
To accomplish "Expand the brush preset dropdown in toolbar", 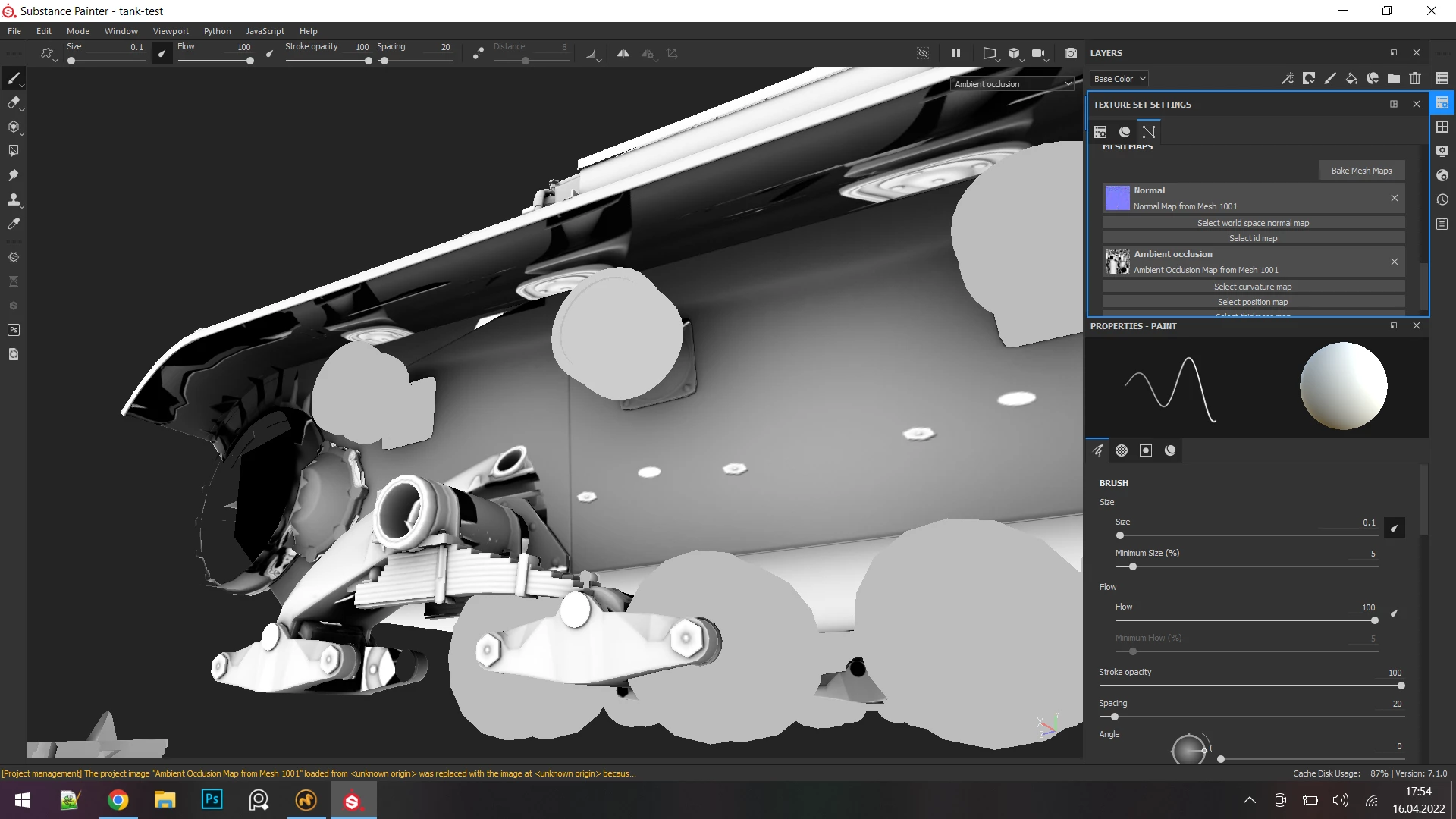I will pos(49,54).
